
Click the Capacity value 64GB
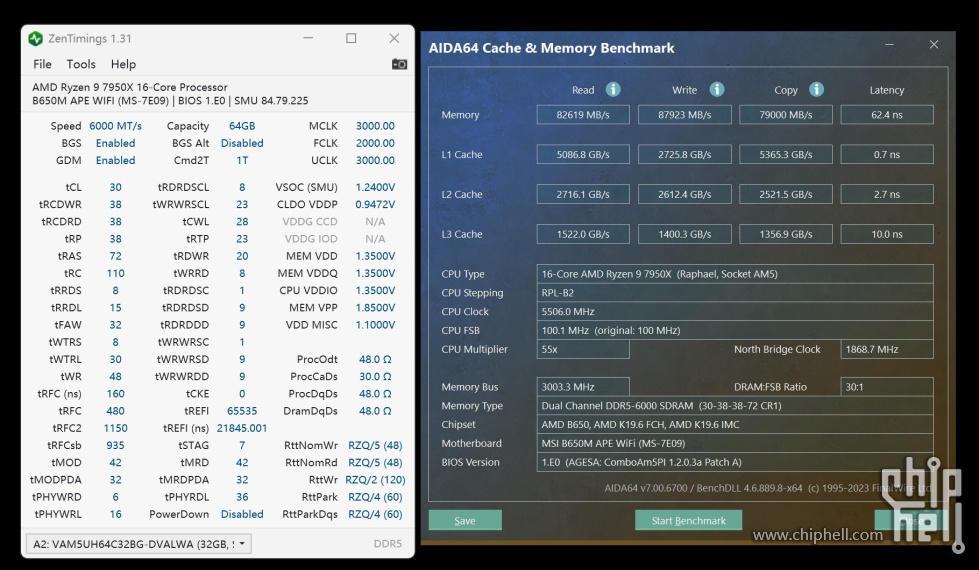242,126
